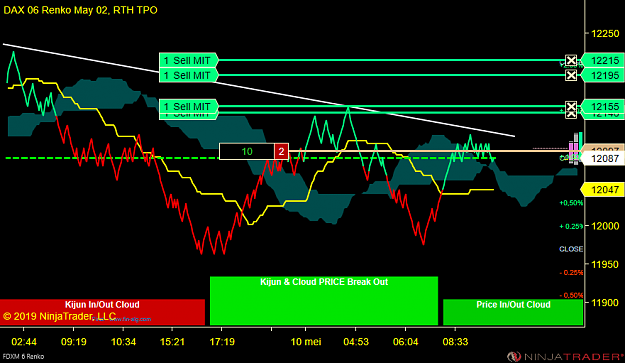Select the 1 Sell MIT label at 12195
This screenshot has width=625, height=363.
[x=188, y=75]
